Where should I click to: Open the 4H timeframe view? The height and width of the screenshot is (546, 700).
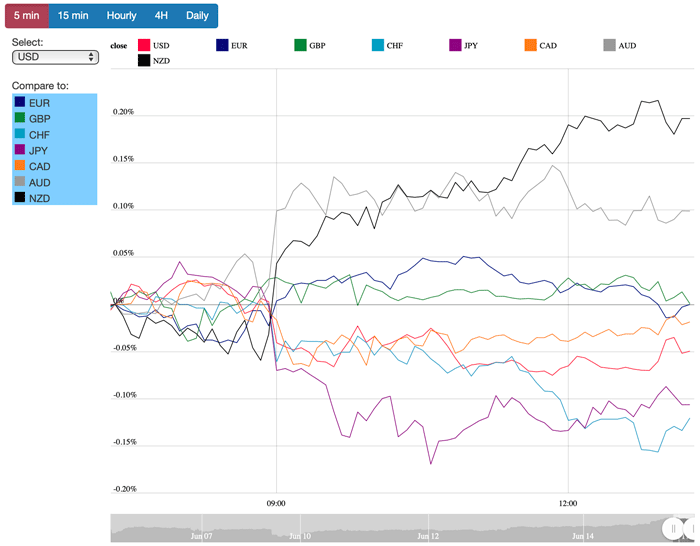tap(161, 15)
